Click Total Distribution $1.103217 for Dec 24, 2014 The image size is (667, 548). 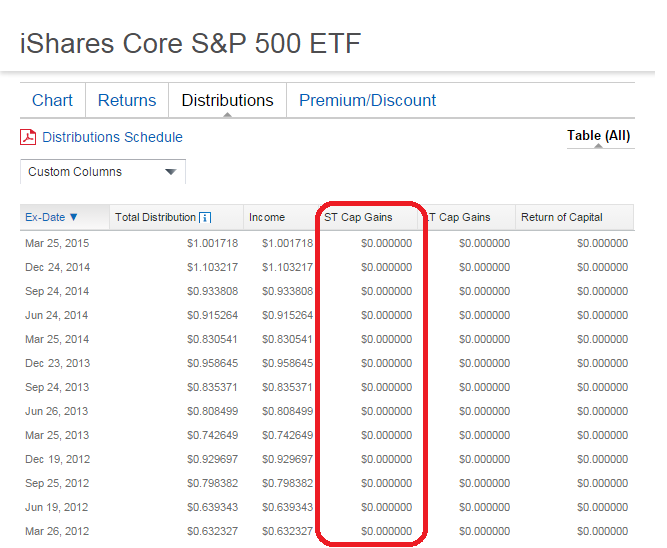tap(213, 267)
